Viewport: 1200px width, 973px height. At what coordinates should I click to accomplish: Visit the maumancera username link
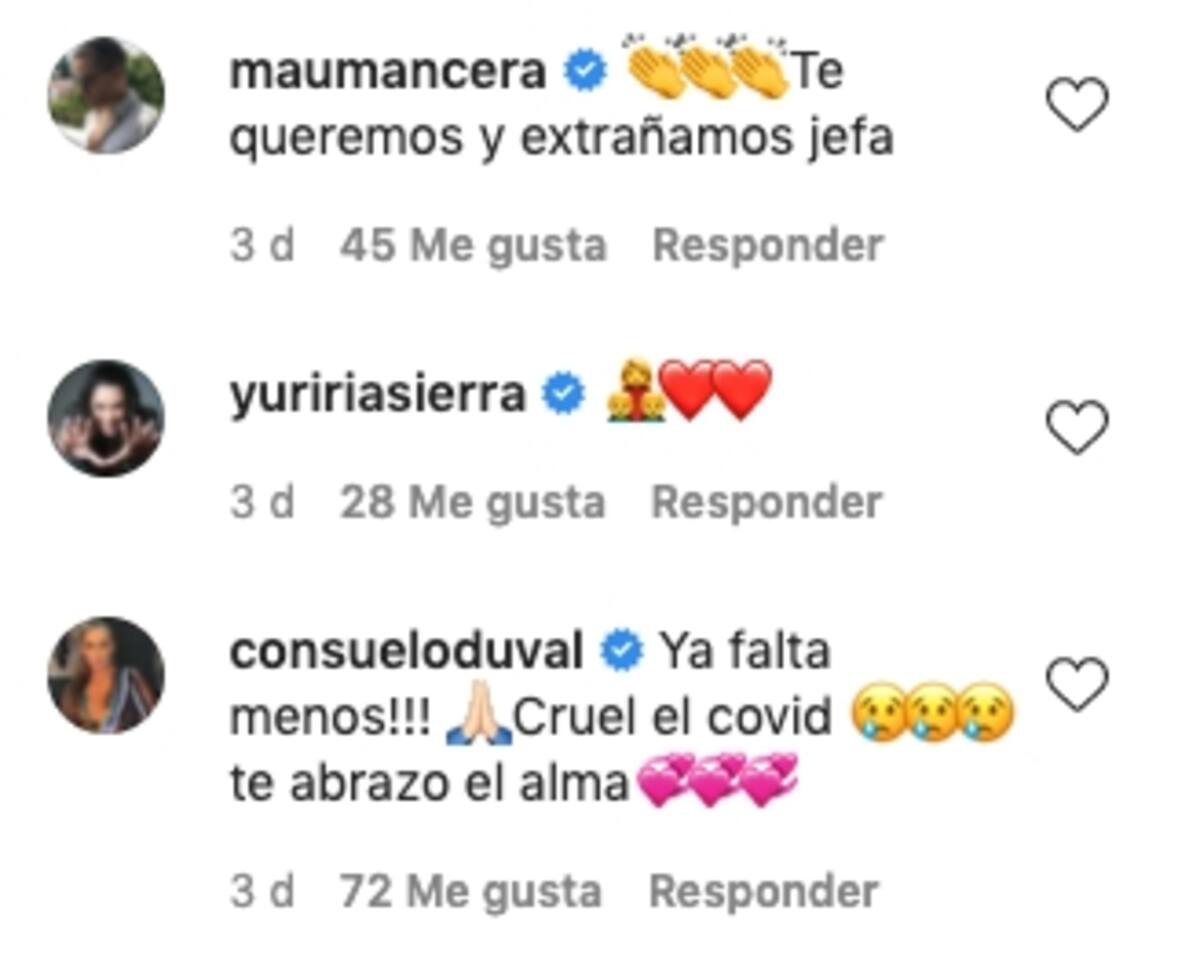[x=388, y=73]
